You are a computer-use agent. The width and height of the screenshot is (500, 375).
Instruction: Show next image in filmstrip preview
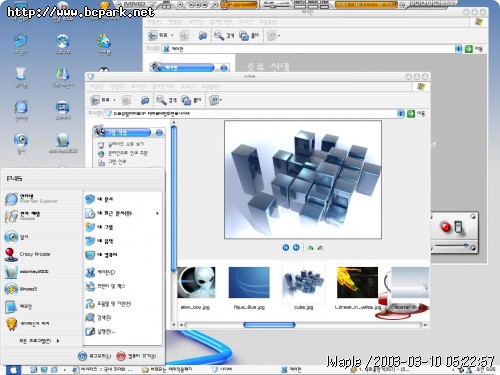coord(296,247)
